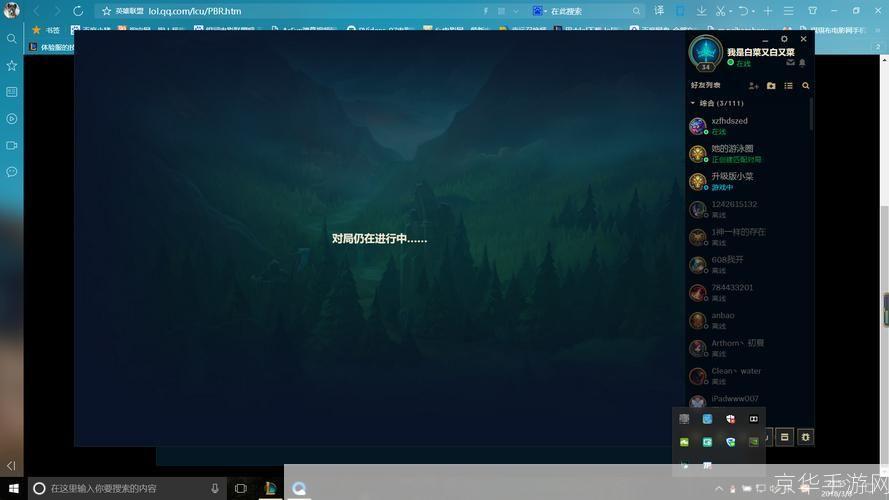889x500 pixels.
Task: Open League client settings gear
Action: coord(784,39)
